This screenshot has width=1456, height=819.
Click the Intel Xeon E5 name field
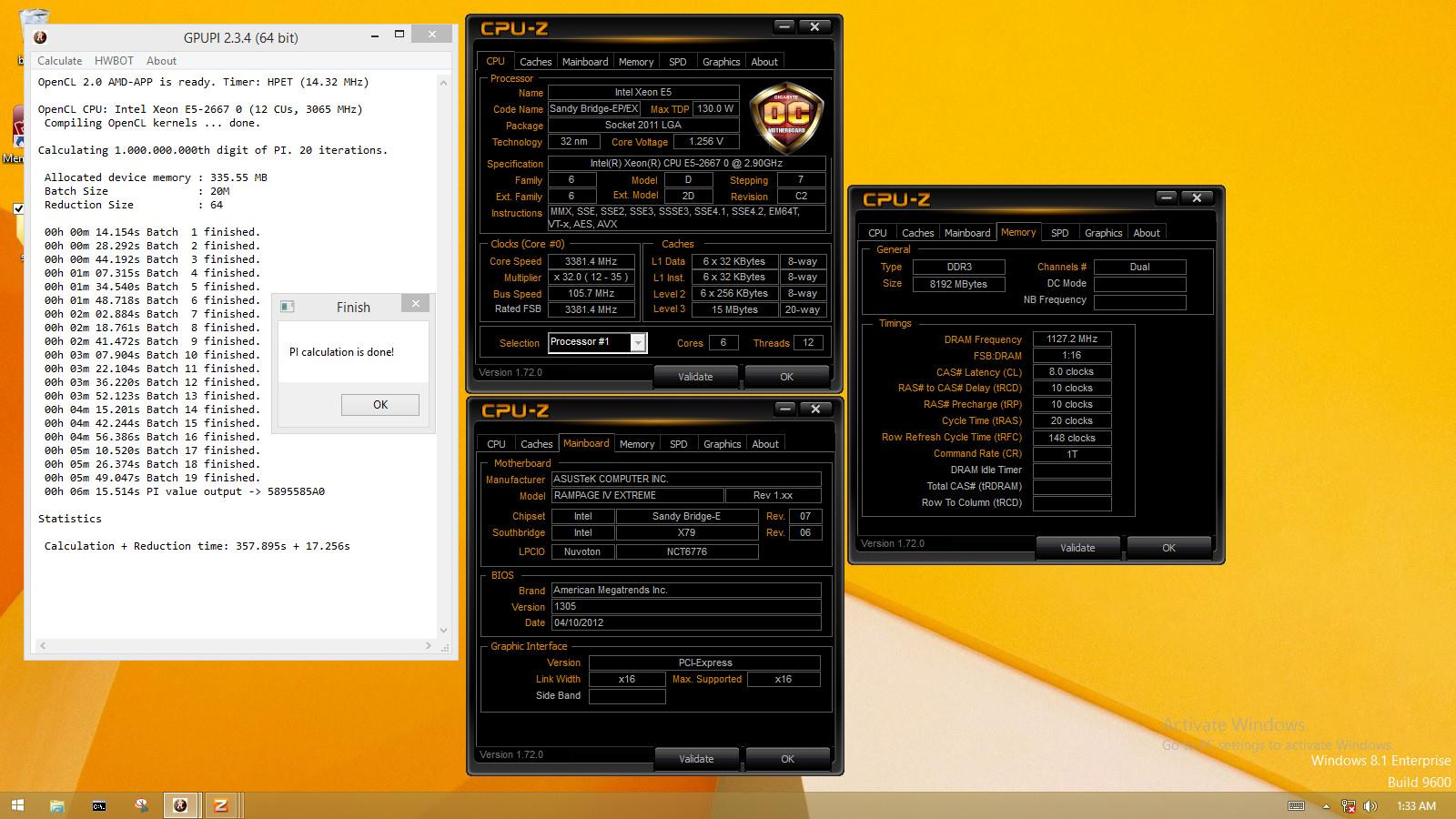(x=643, y=92)
